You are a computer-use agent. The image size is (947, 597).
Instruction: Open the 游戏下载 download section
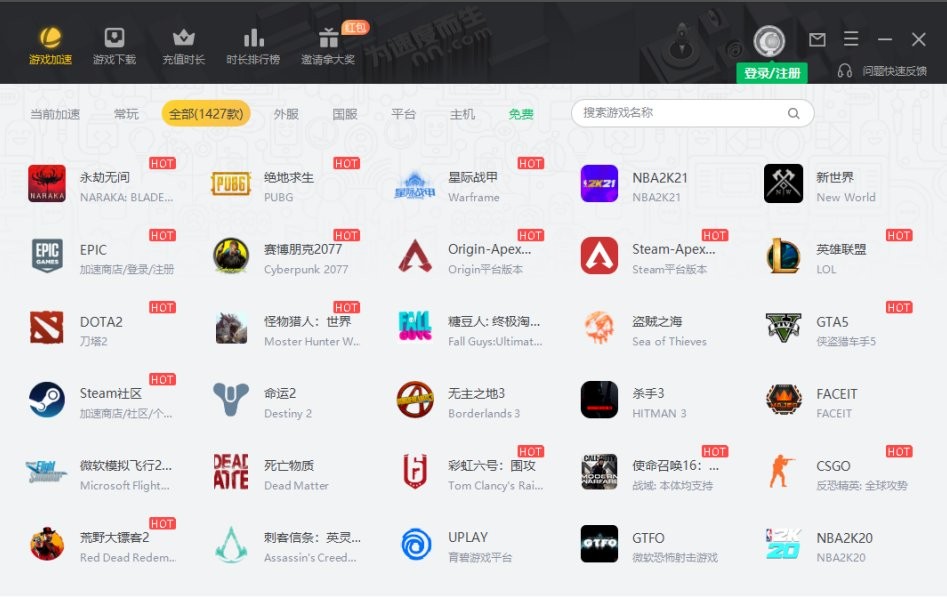coord(114,47)
